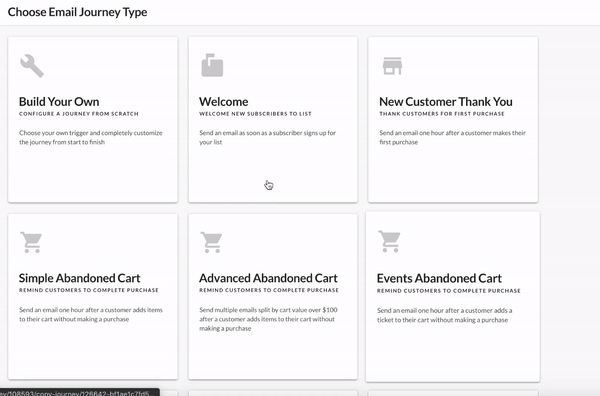Click the cart icon on Events Abandoned Cart
This screenshot has width=600, height=396.
pos(389,241)
